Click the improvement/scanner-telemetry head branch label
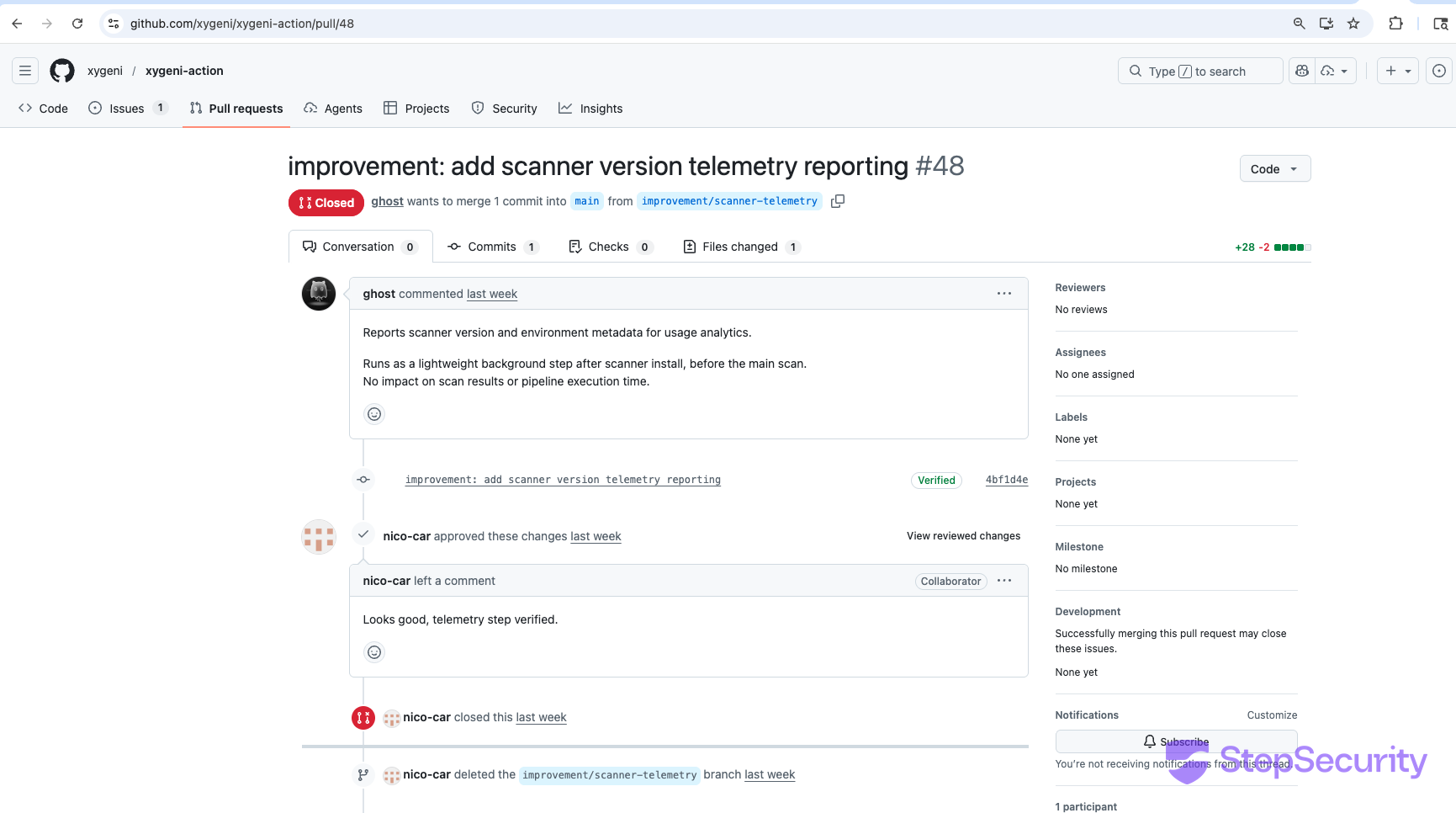Image resolution: width=1456 pixels, height=813 pixels. click(x=729, y=201)
